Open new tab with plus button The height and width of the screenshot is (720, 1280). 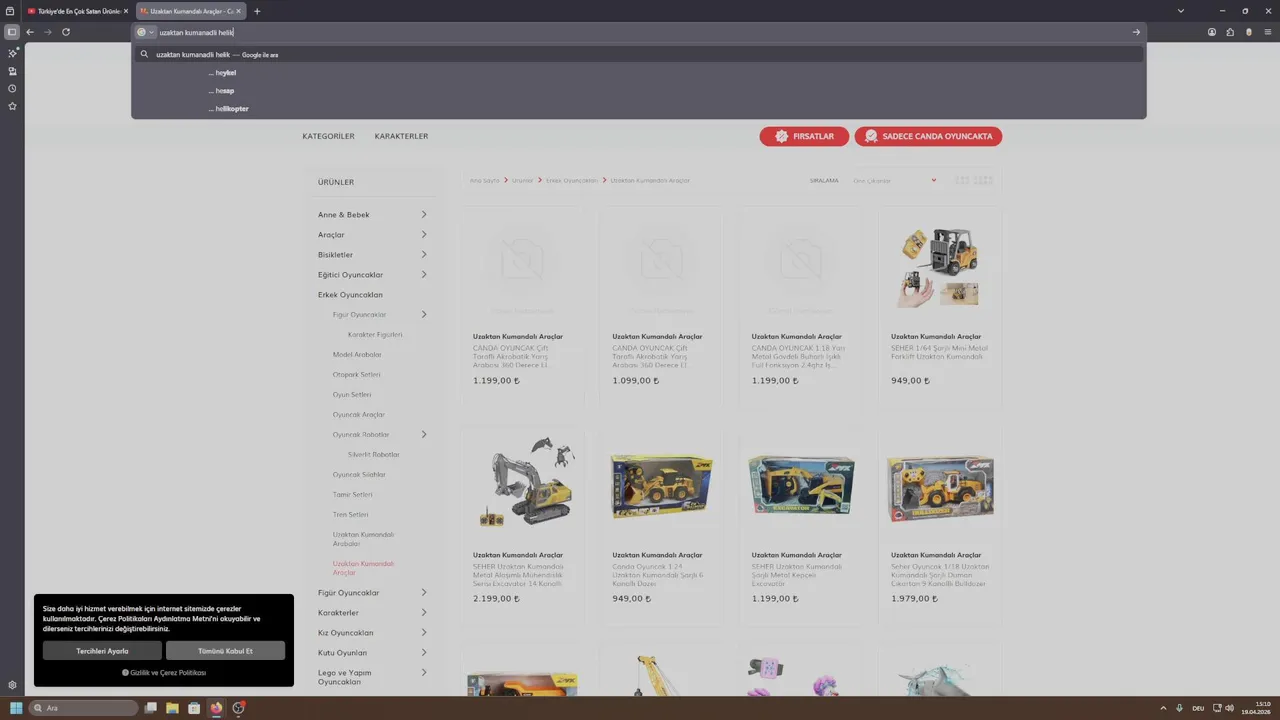(x=257, y=11)
